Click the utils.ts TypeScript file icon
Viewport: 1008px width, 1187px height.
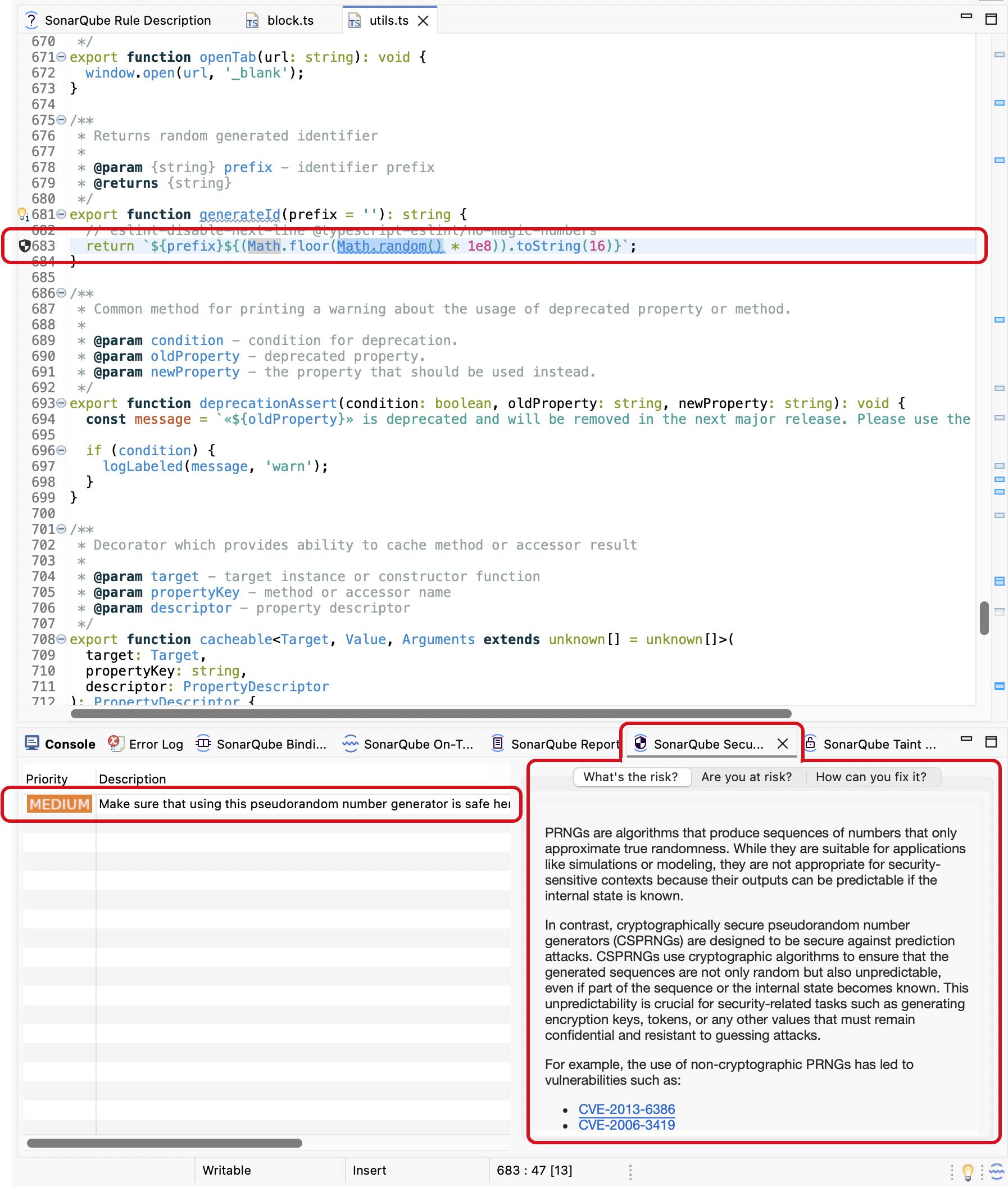(x=355, y=21)
